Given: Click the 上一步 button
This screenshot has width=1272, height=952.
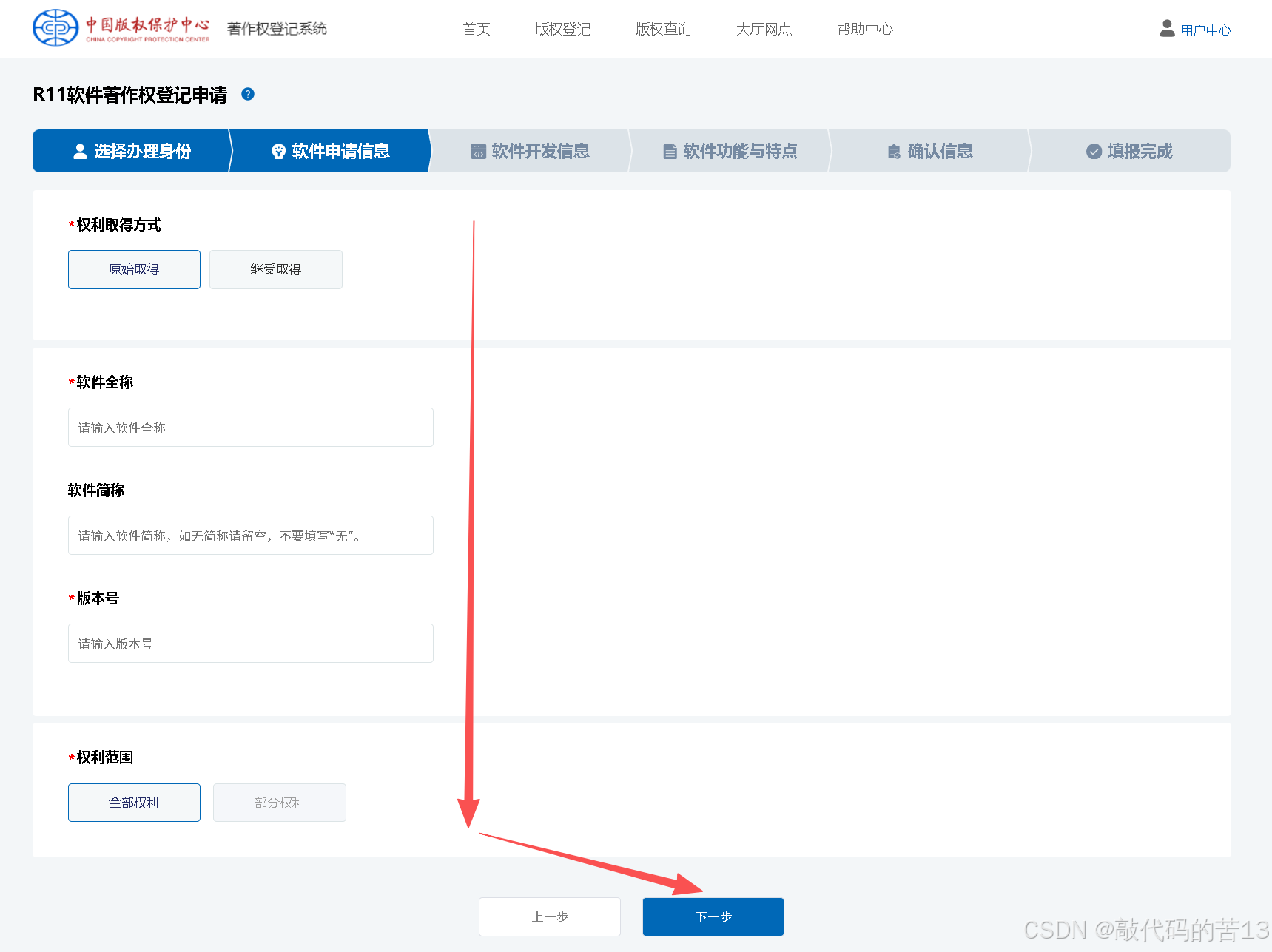Looking at the screenshot, I should pyautogui.click(x=550, y=916).
